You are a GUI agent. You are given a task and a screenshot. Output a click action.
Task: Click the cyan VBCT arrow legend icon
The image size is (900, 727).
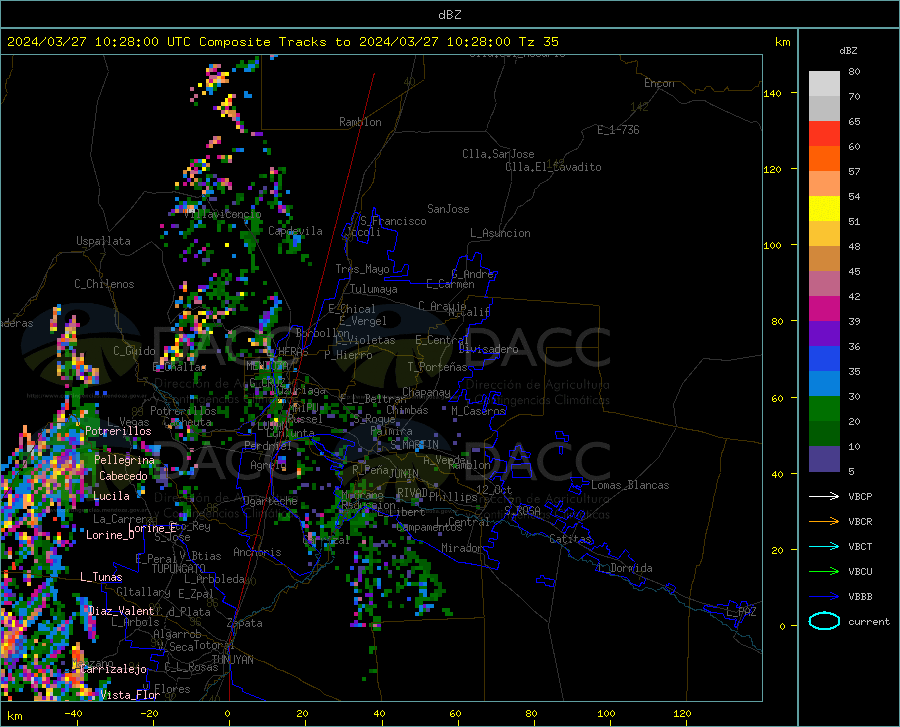824,546
